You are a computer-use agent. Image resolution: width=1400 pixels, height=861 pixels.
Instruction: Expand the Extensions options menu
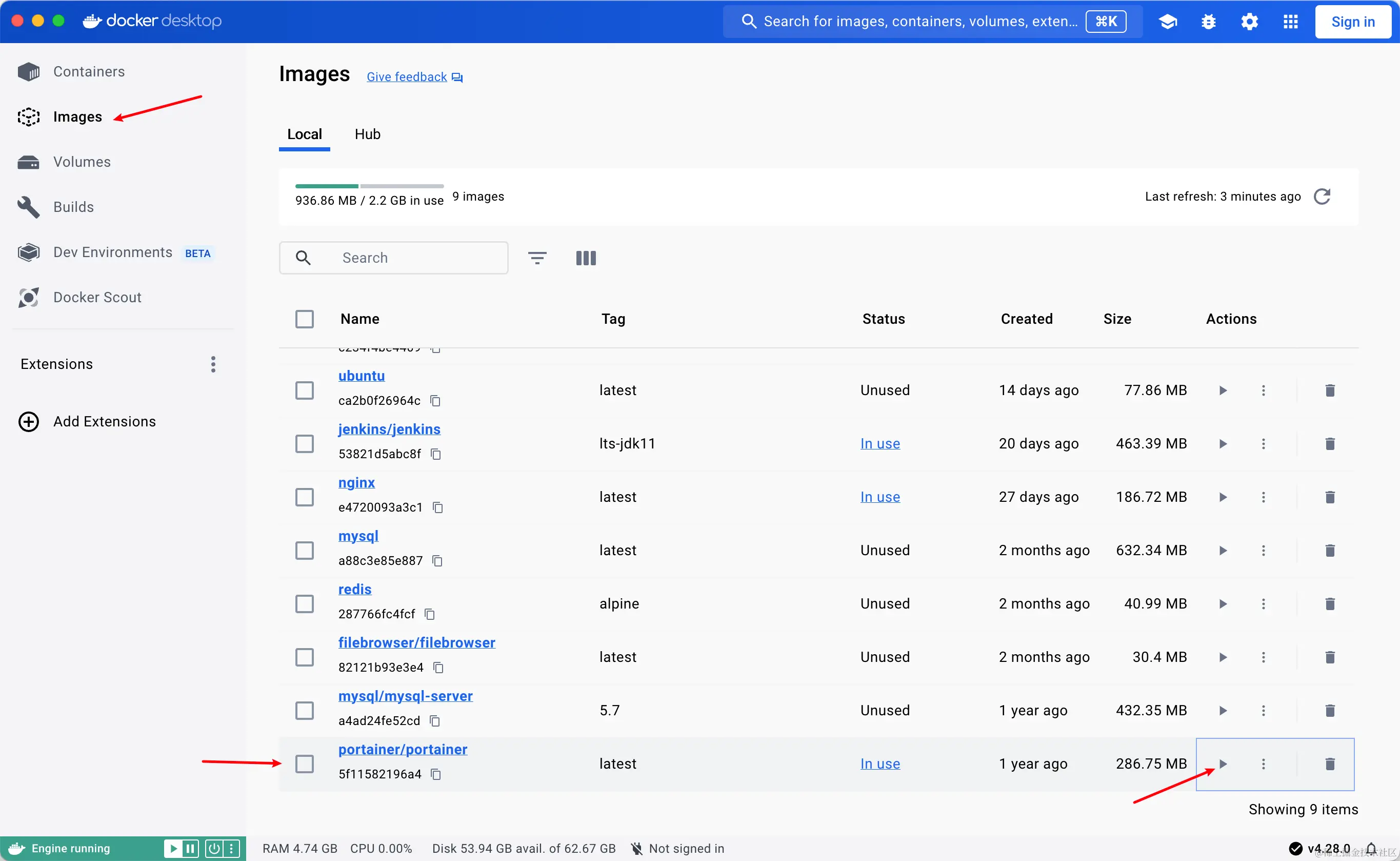coord(213,364)
